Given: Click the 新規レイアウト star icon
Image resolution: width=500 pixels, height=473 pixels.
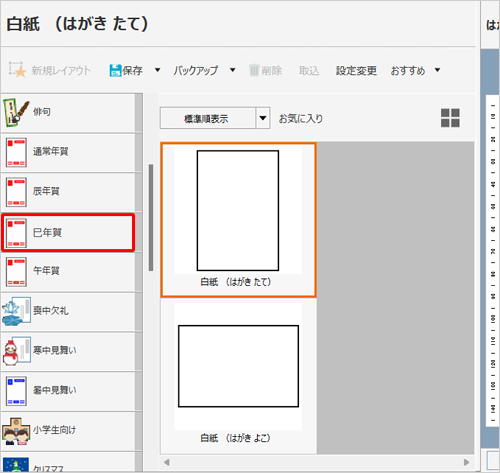Looking at the screenshot, I should 17,70.
